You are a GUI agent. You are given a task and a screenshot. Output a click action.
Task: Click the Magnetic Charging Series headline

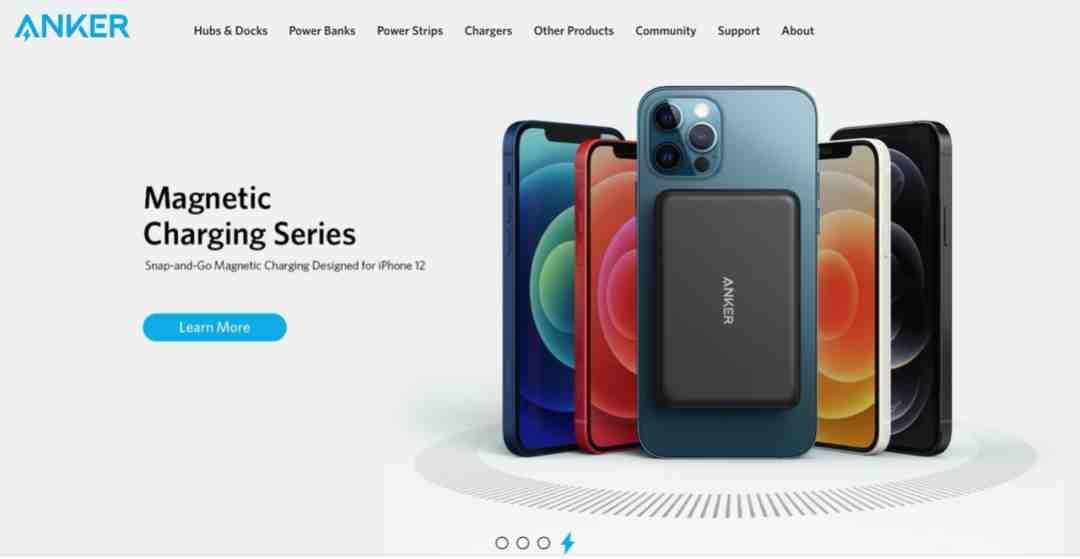click(x=249, y=216)
